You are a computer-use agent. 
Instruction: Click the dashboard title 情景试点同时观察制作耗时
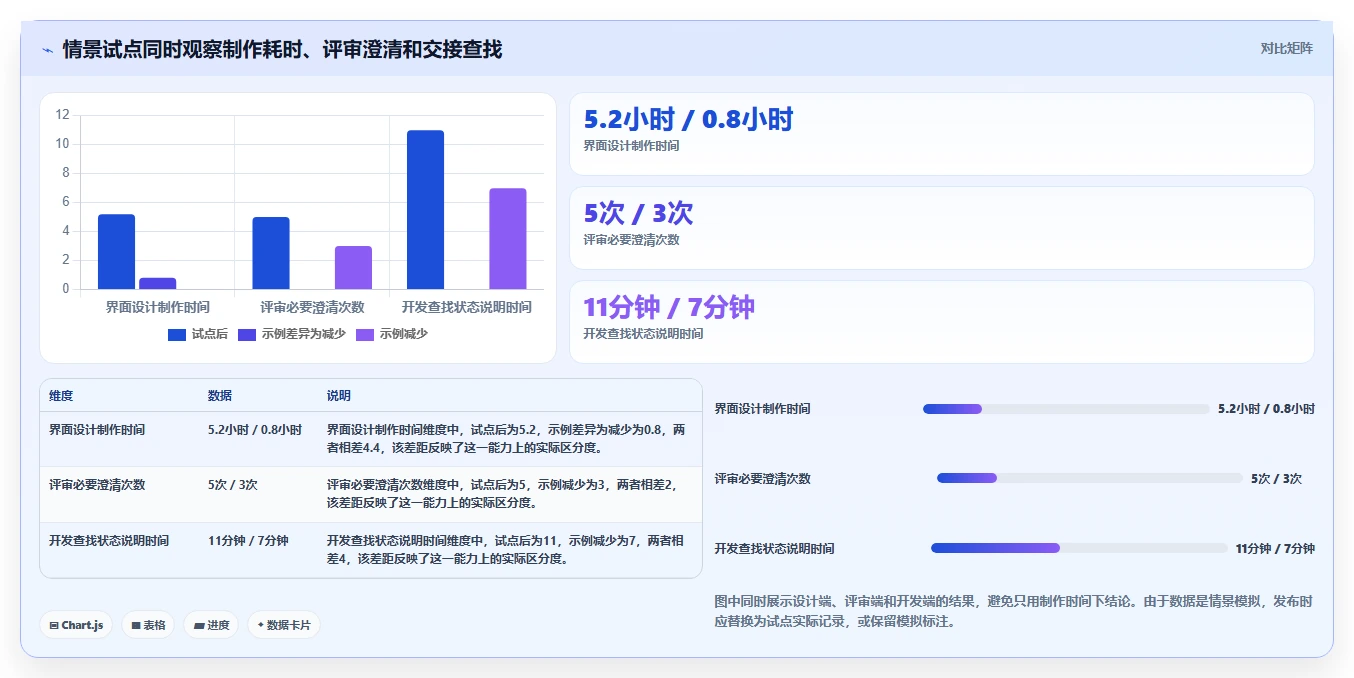pyautogui.click(x=283, y=49)
